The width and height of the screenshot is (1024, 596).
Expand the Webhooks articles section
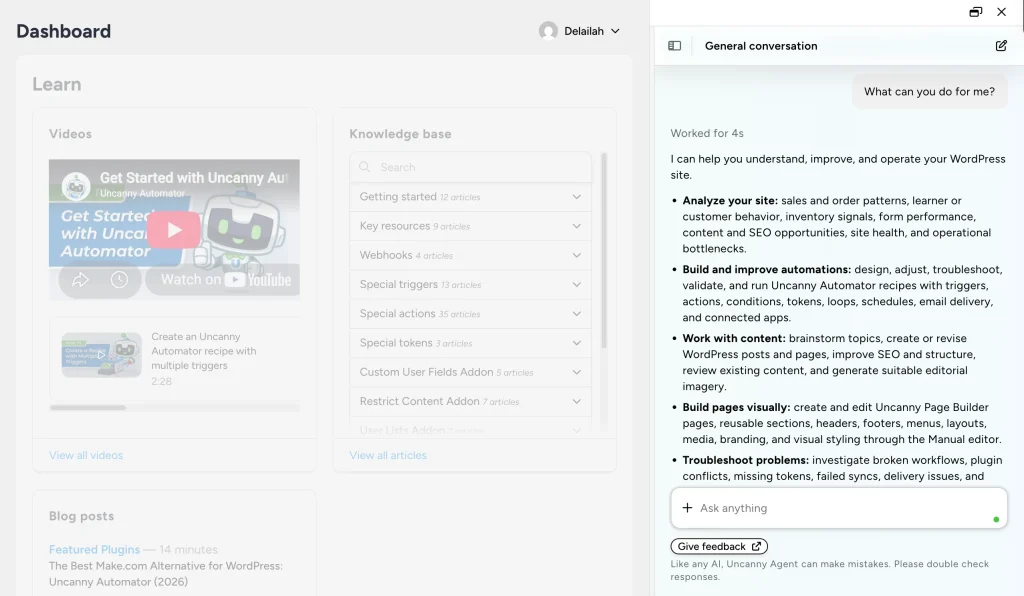470,255
